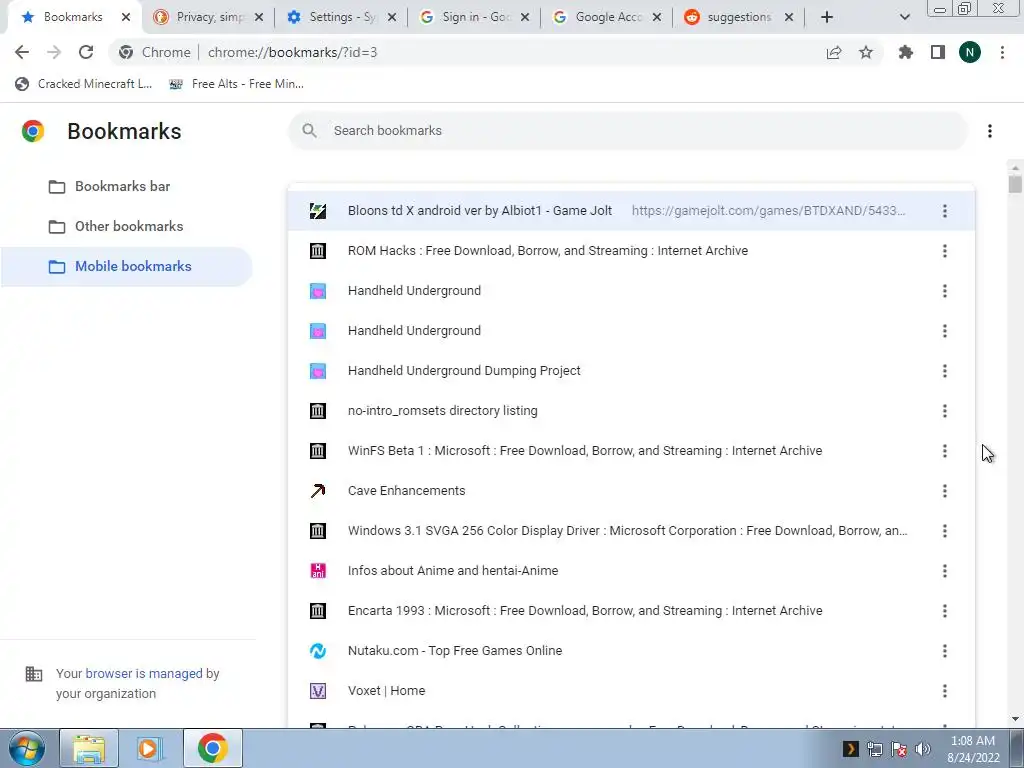Open more actions for Cave Enhancements bookmark
This screenshot has width=1024, height=768.
tap(945, 491)
